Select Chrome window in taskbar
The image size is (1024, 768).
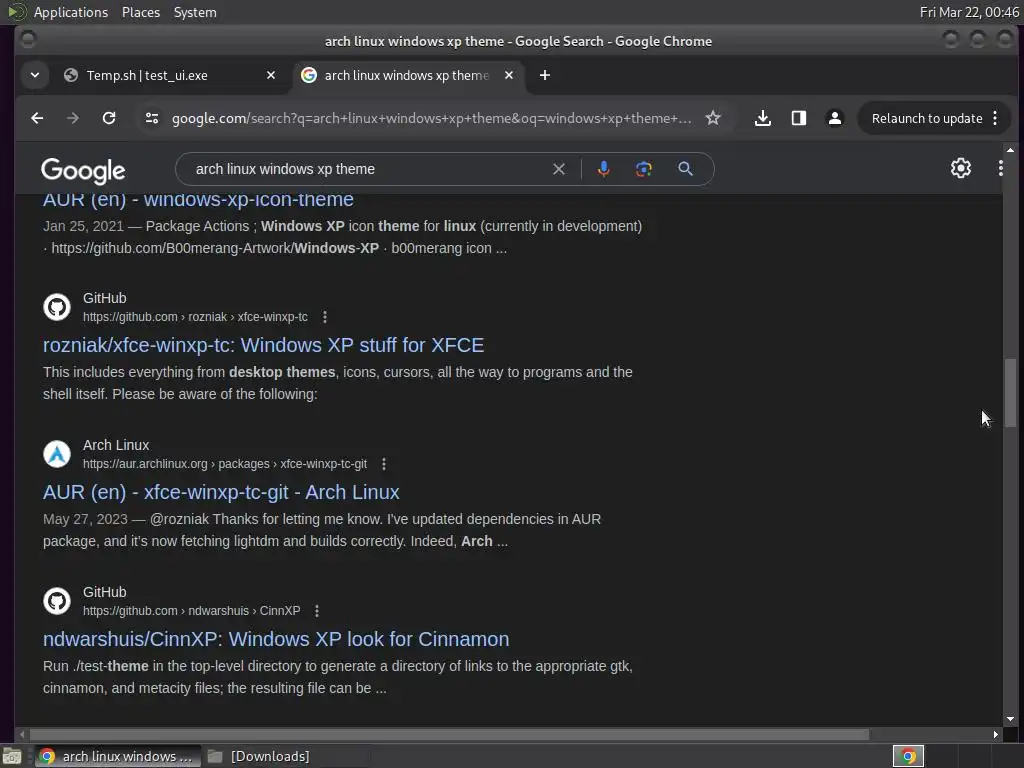(118, 756)
